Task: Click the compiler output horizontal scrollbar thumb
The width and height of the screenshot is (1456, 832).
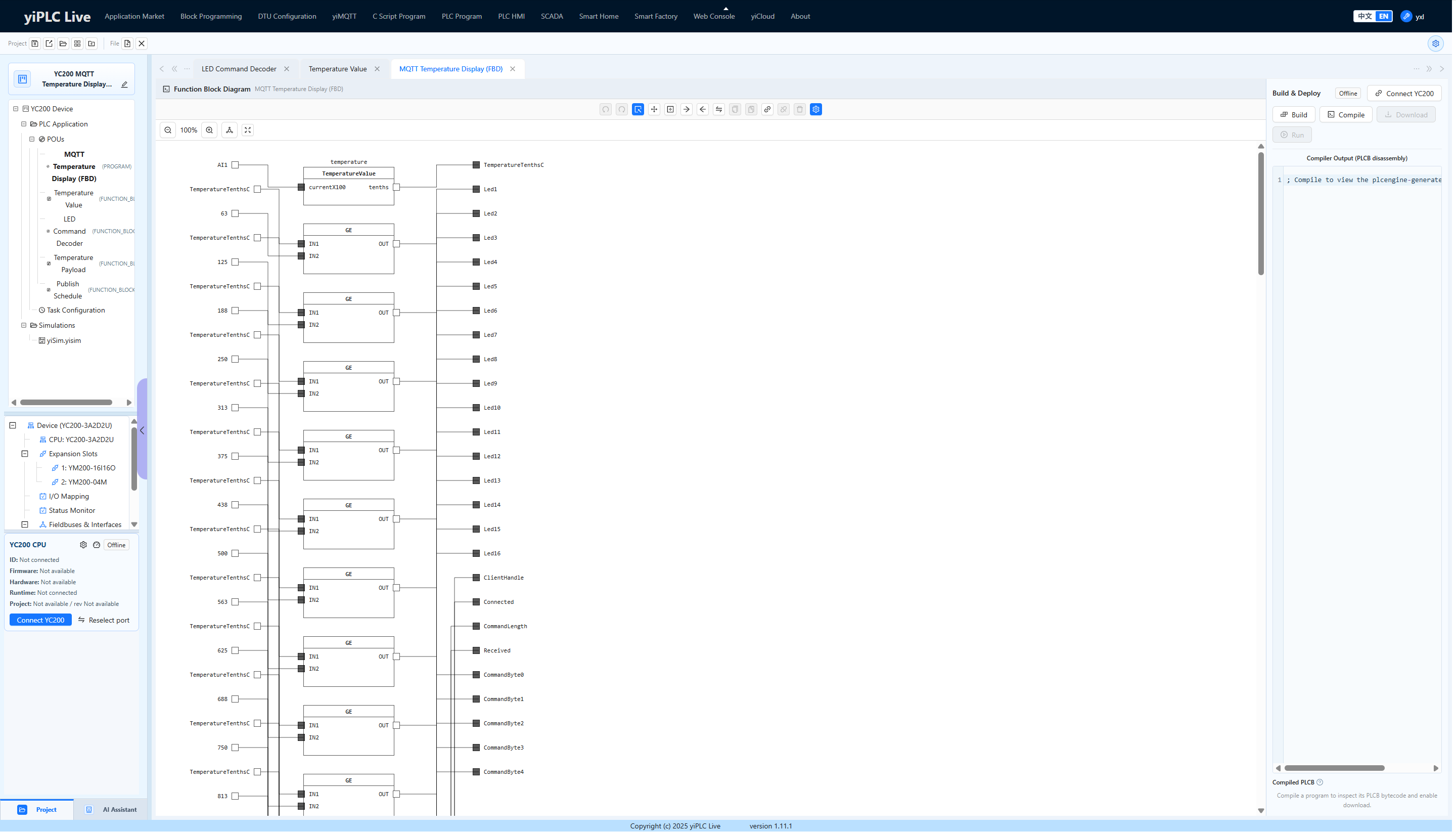Action: (x=1334, y=769)
